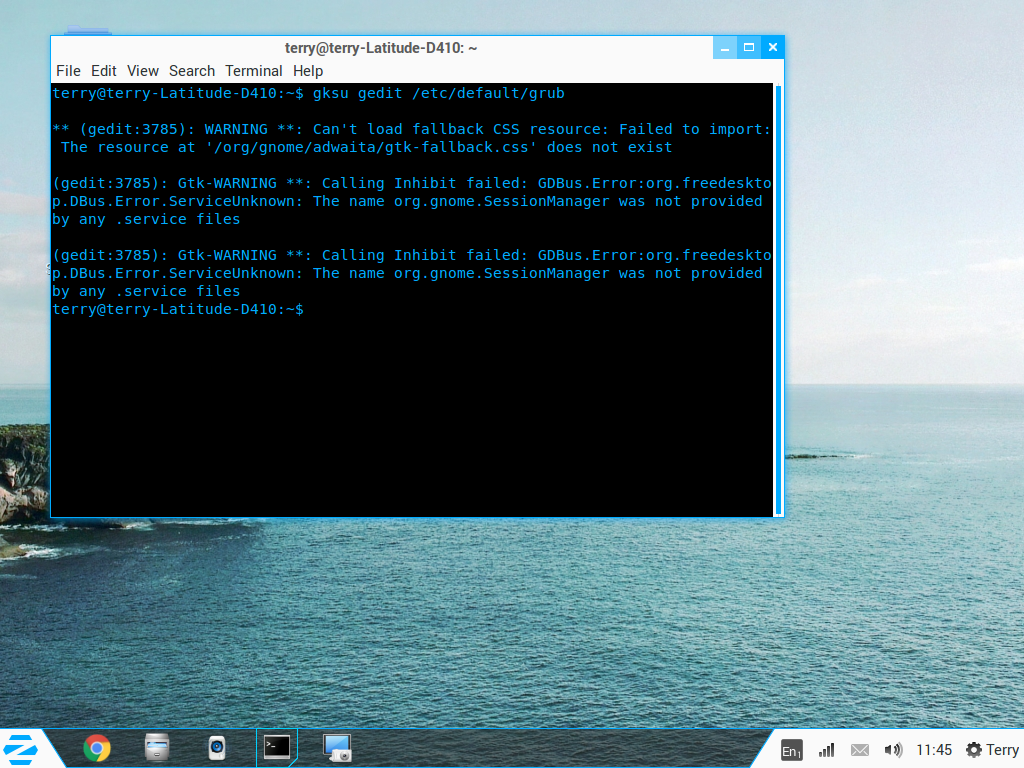Open the Zorin start menu
The height and width of the screenshot is (768, 1024).
click(20, 748)
